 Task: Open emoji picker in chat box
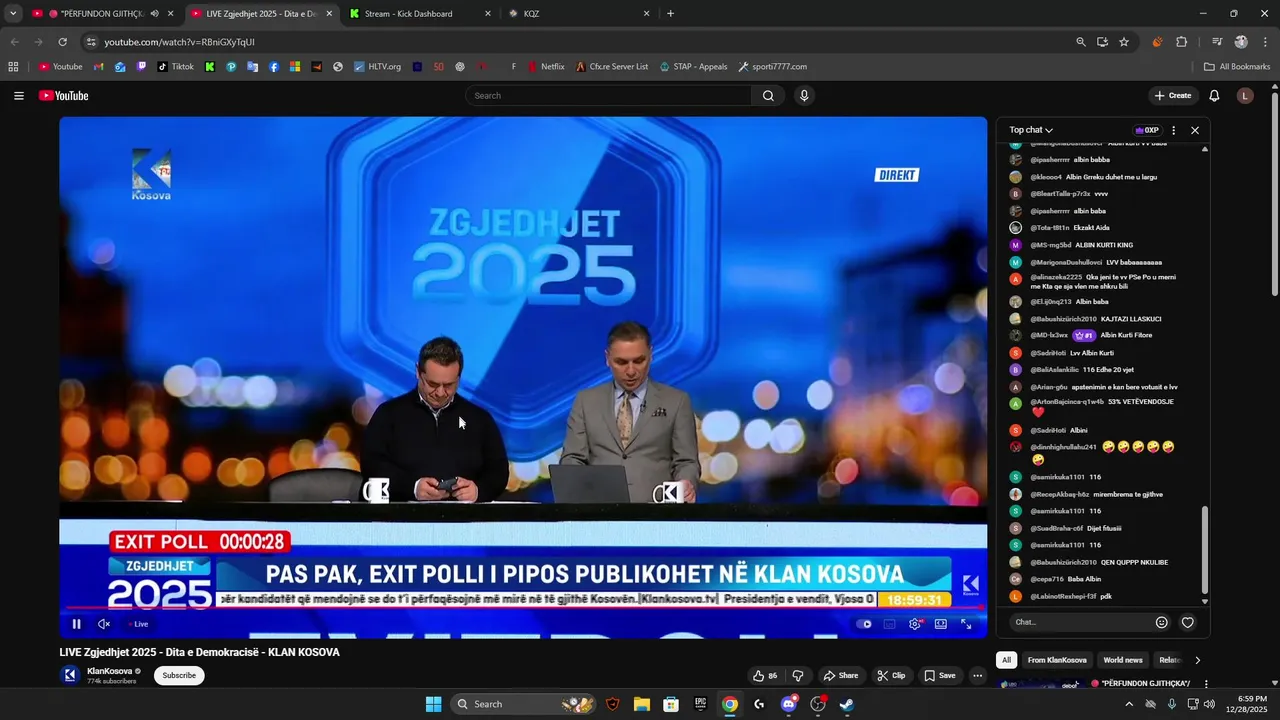tap(1161, 622)
